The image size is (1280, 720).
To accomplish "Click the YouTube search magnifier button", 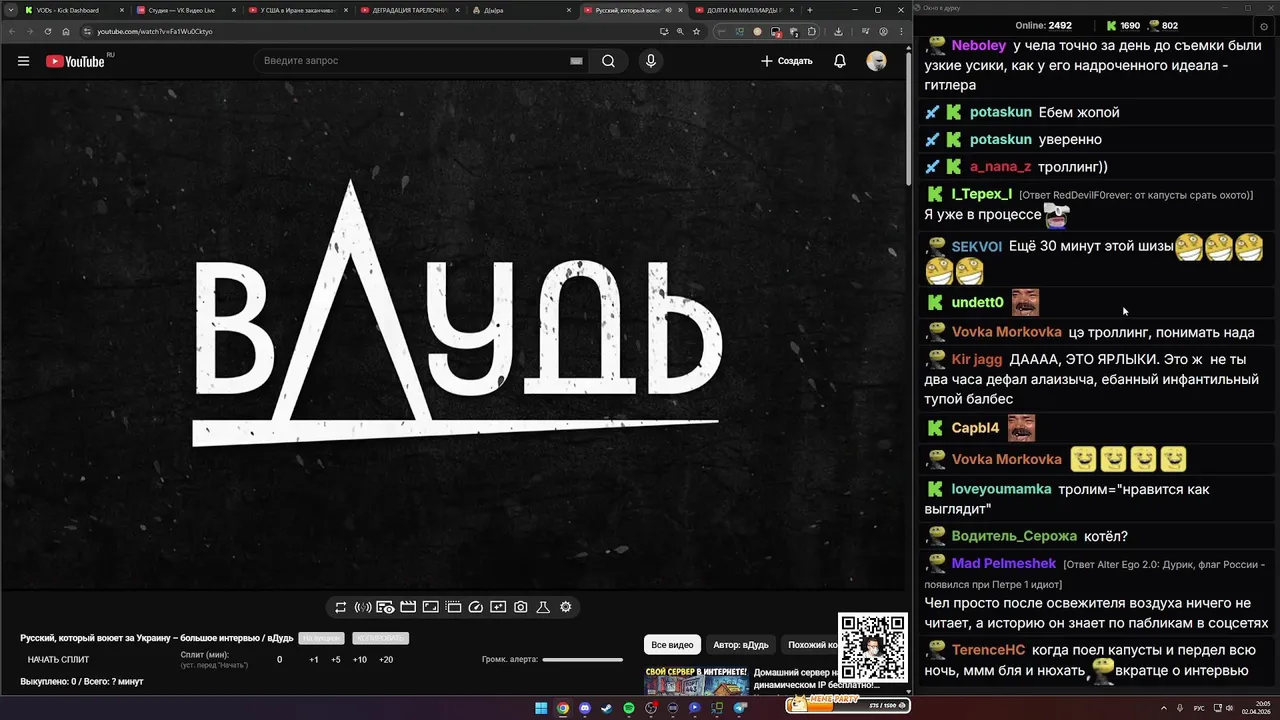I will 608,61.
